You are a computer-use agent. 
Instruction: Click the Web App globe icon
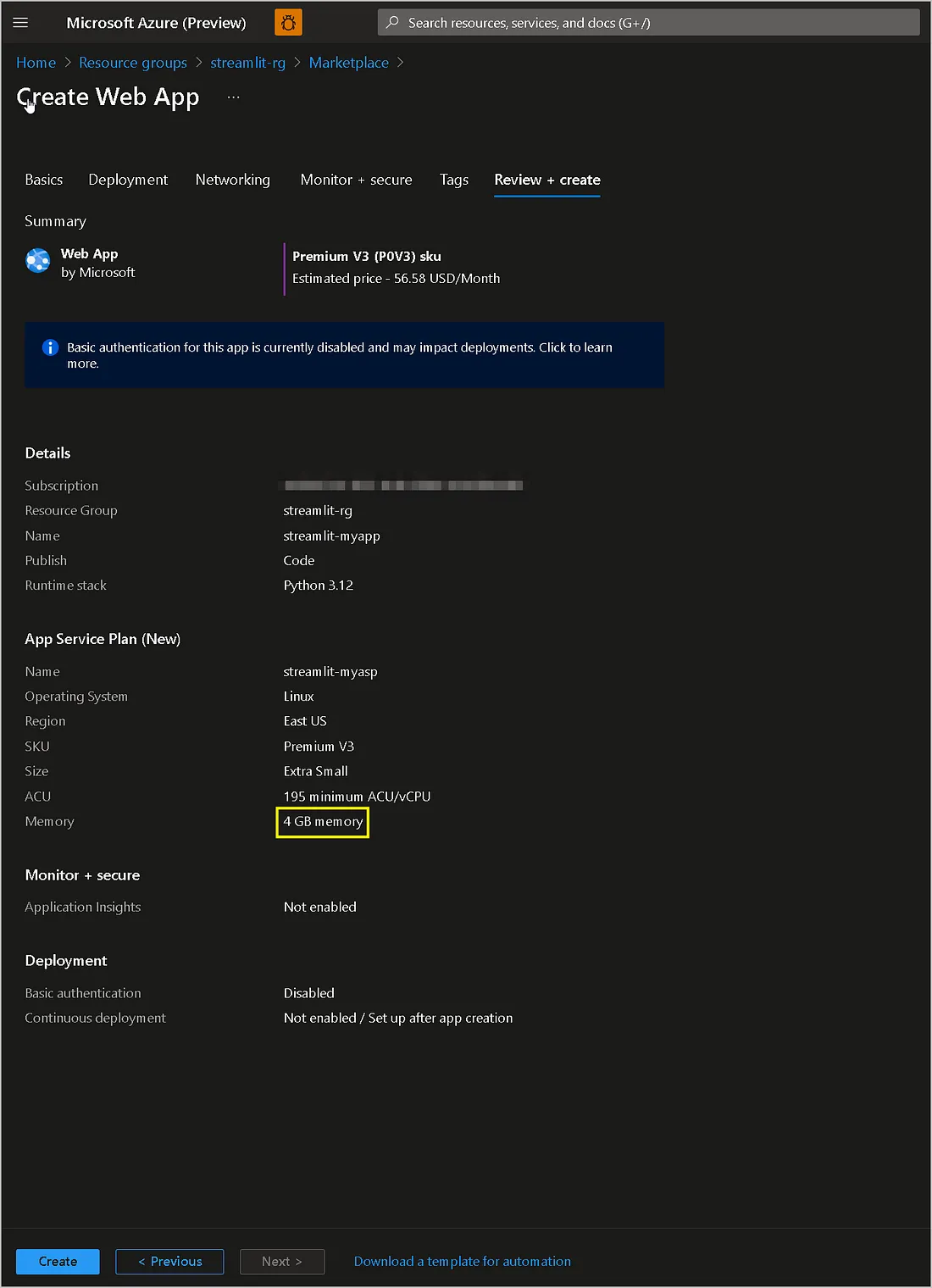[38, 261]
